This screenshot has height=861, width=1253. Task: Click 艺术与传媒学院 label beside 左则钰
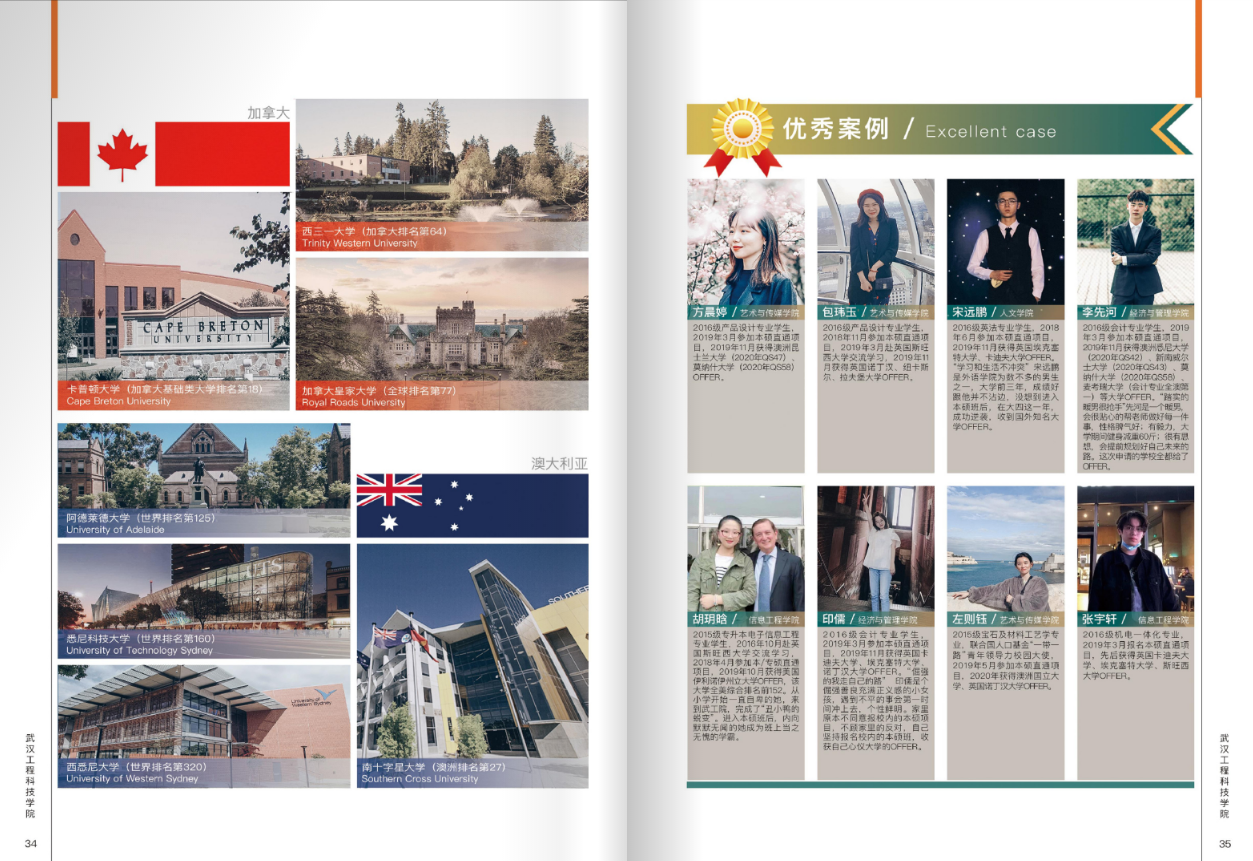point(1030,620)
